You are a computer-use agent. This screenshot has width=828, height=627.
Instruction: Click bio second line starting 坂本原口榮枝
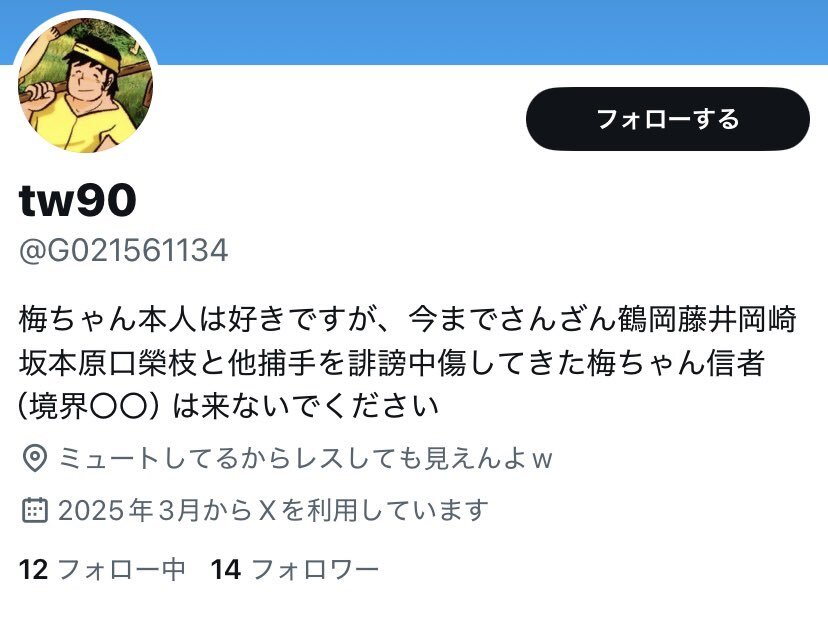[x=392, y=363]
